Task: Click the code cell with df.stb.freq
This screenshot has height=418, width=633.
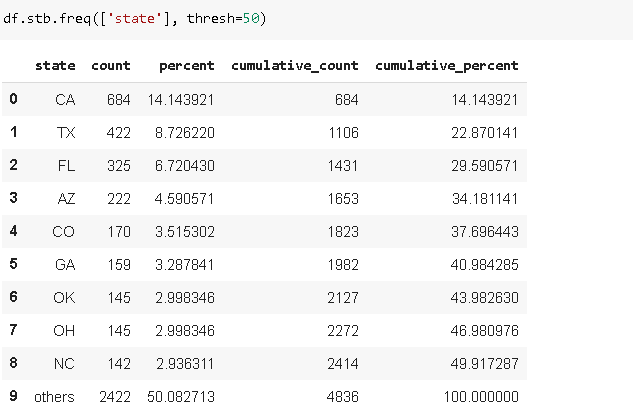Action: tap(300, 19)
